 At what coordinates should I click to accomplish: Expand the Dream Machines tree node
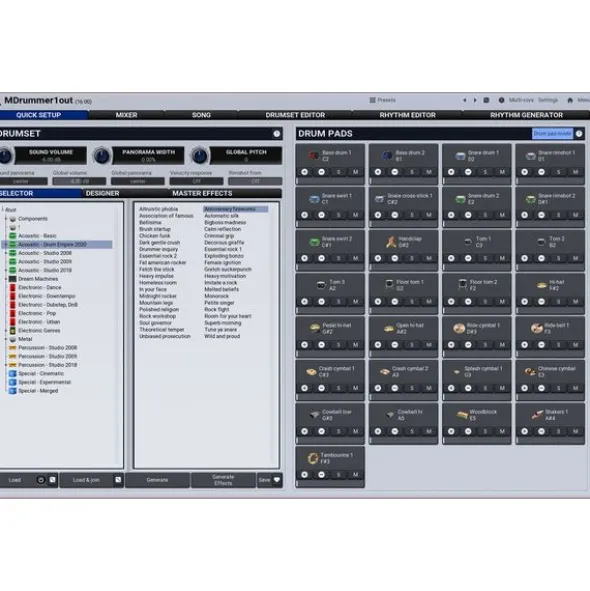point(6,279)
